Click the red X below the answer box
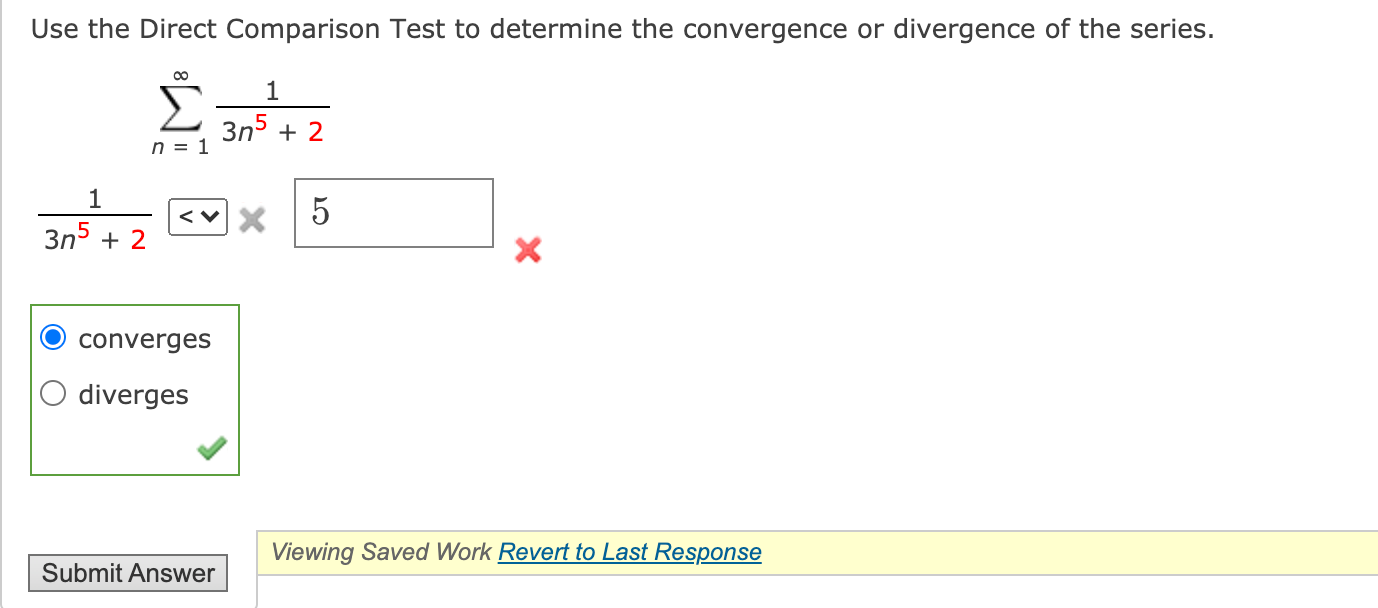1378x608 pixels. coord(528,251)
